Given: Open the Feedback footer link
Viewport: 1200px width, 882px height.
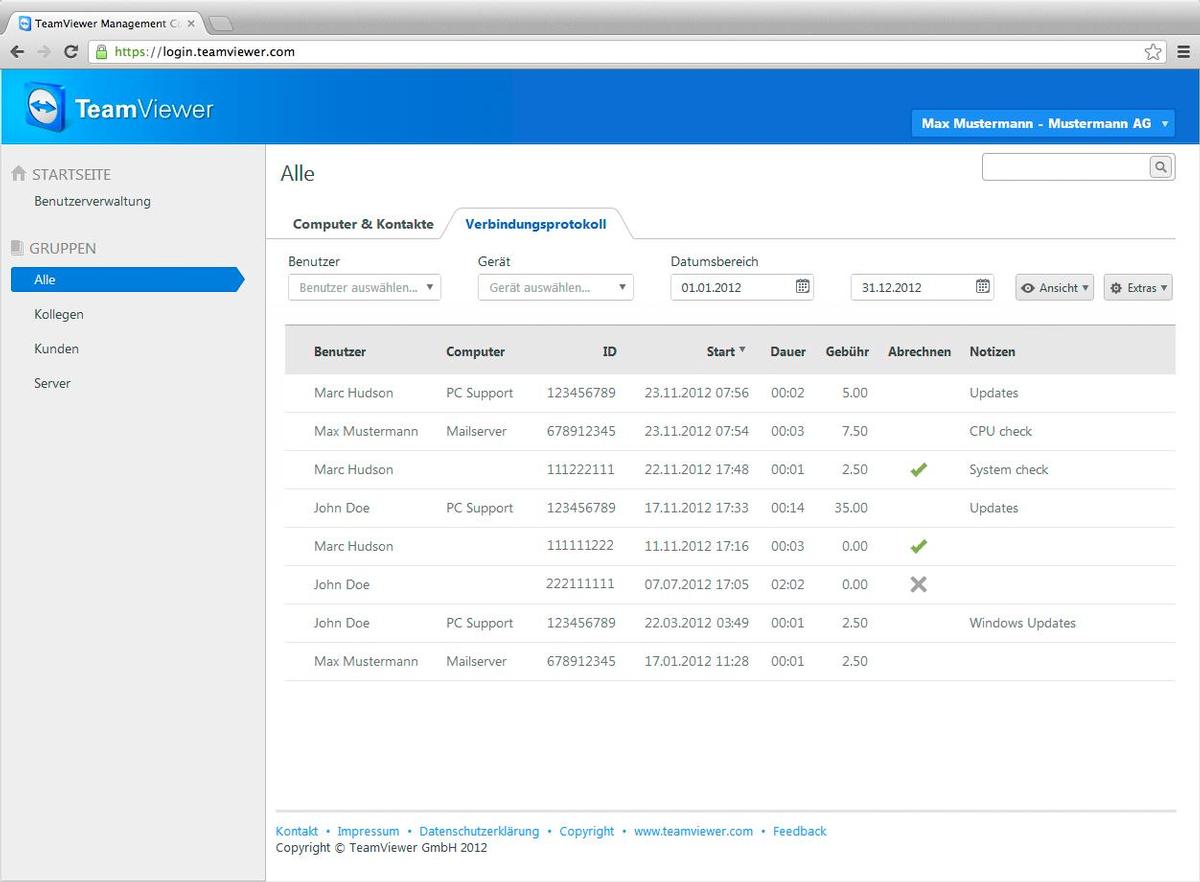Looking at the screenshot, I should tap(800, 831).
